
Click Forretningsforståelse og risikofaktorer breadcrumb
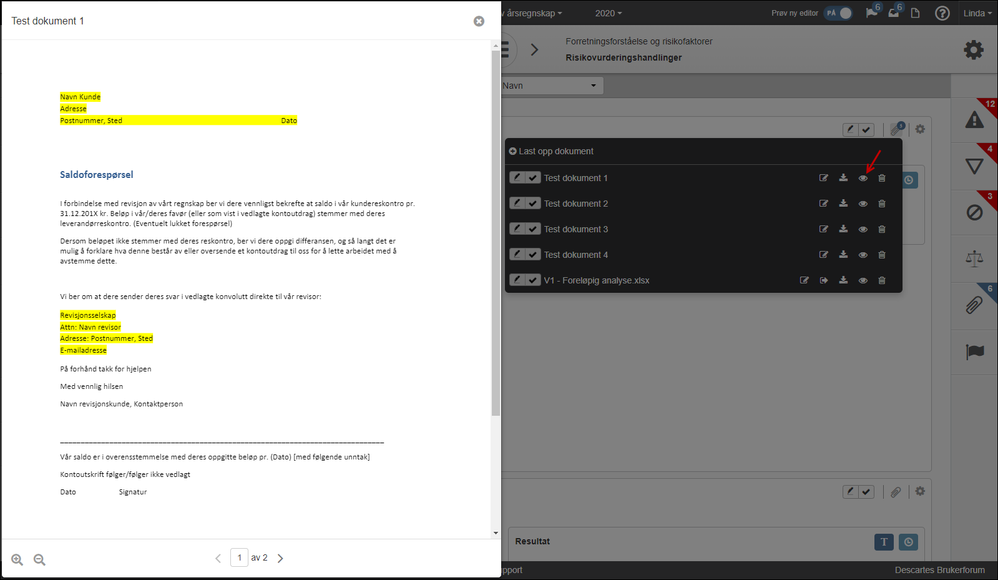(x=638, y=41)
